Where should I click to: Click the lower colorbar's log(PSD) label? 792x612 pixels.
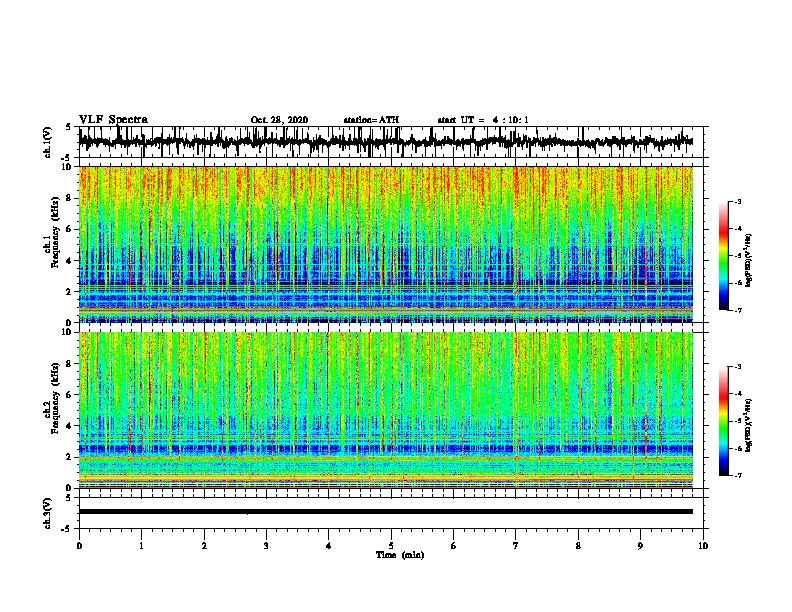(x=749, y=425)
